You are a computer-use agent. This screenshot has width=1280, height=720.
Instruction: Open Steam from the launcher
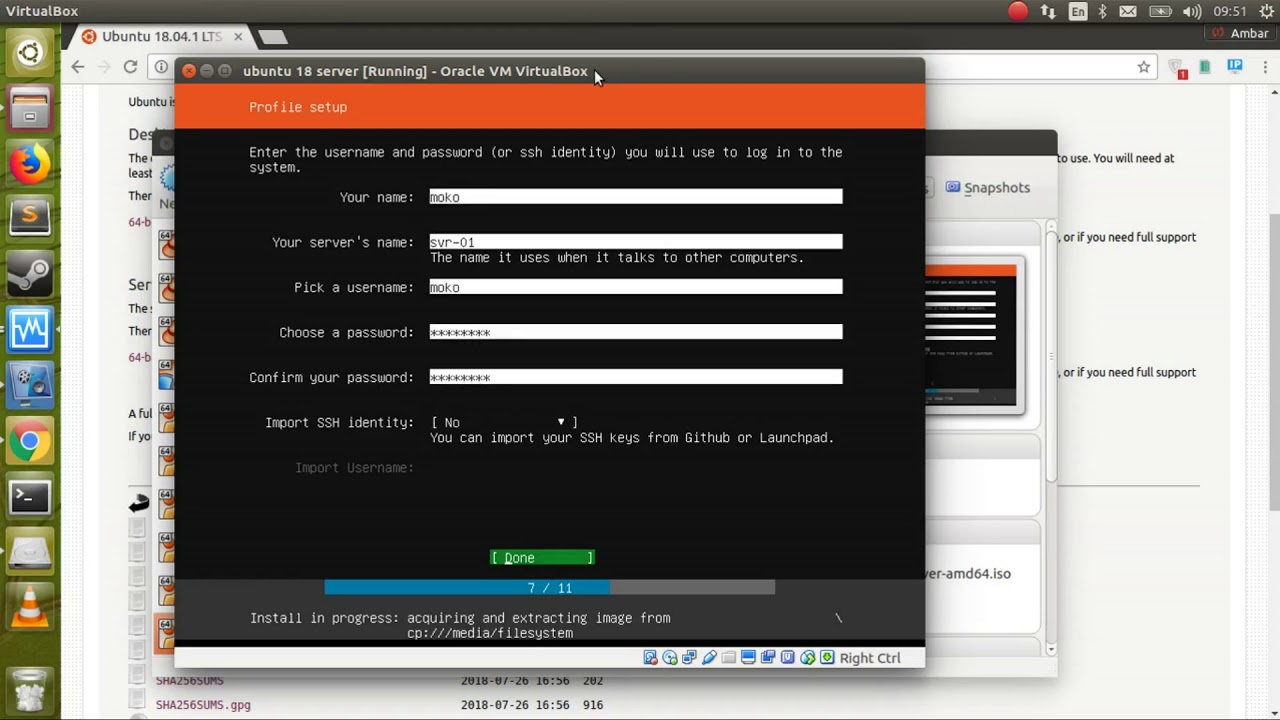point(30,273)
